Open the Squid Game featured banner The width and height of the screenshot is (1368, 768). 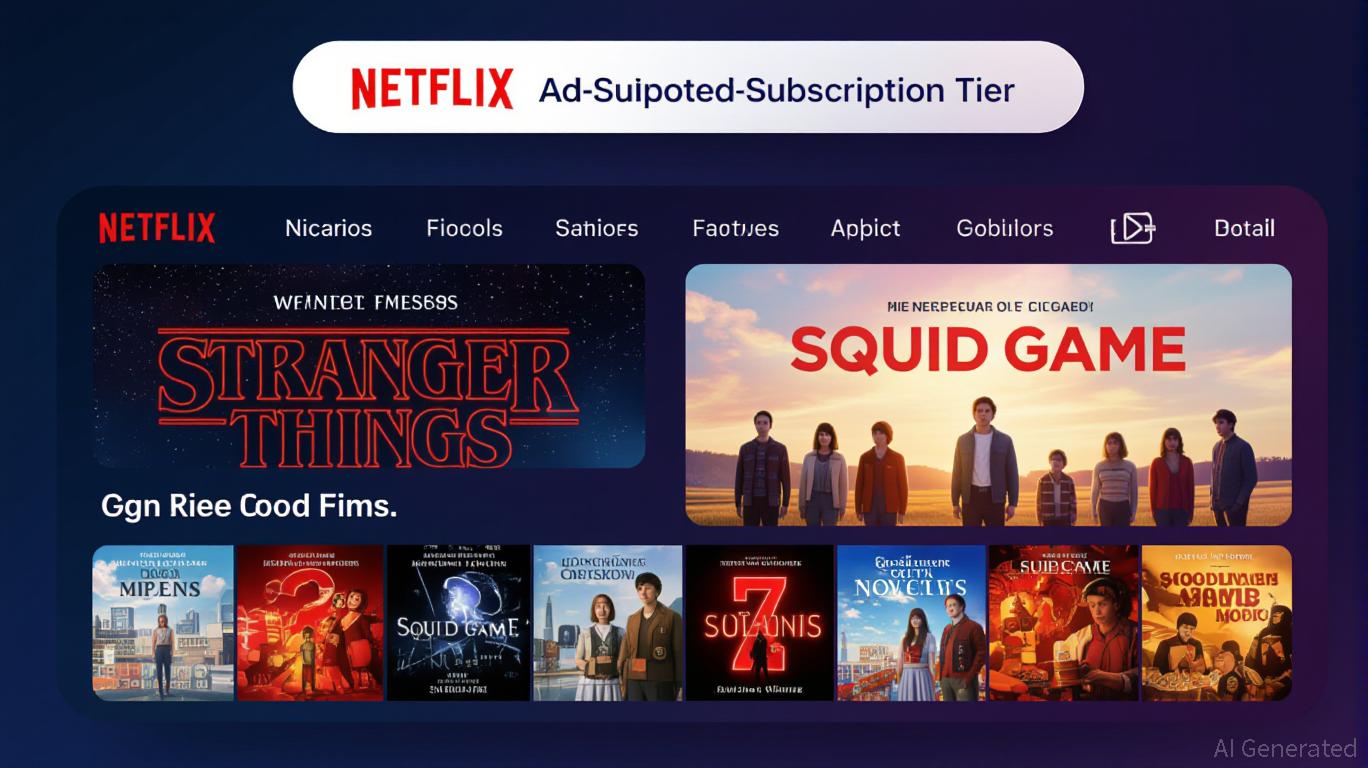988,395
